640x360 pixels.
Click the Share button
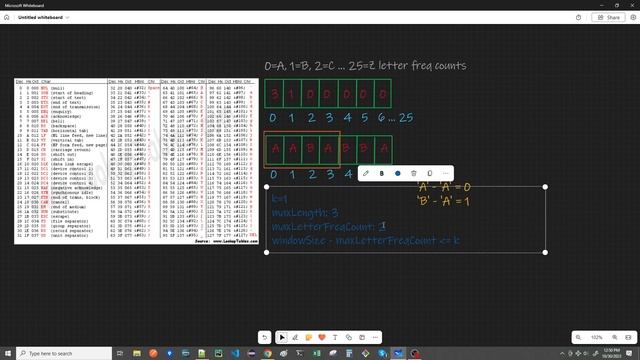click(x=608, y=18)
